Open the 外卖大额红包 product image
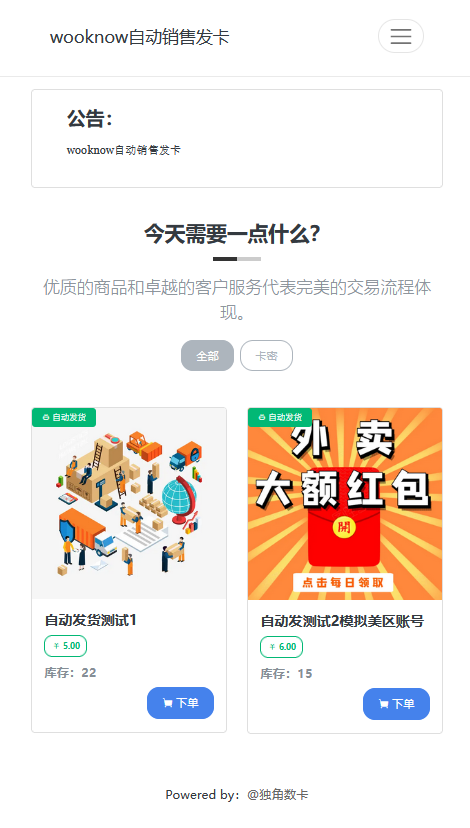Screen dimensions: 470x828 (x=345, y=504)
